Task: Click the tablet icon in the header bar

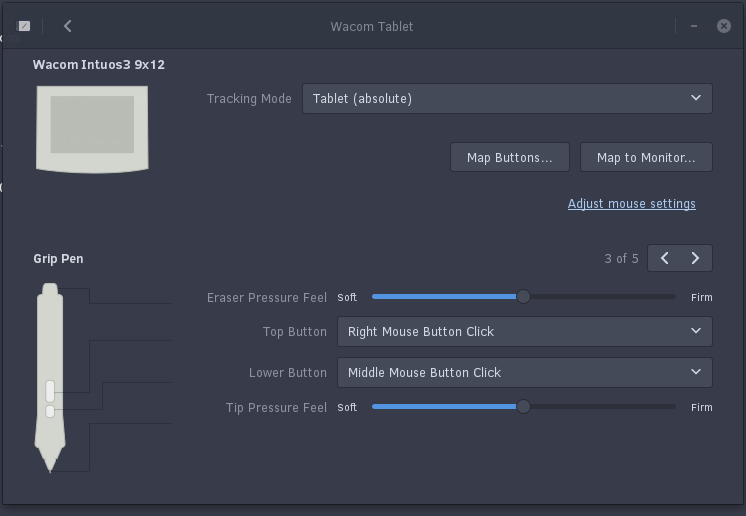Action: pyautogui.click(x=23, y=26)
